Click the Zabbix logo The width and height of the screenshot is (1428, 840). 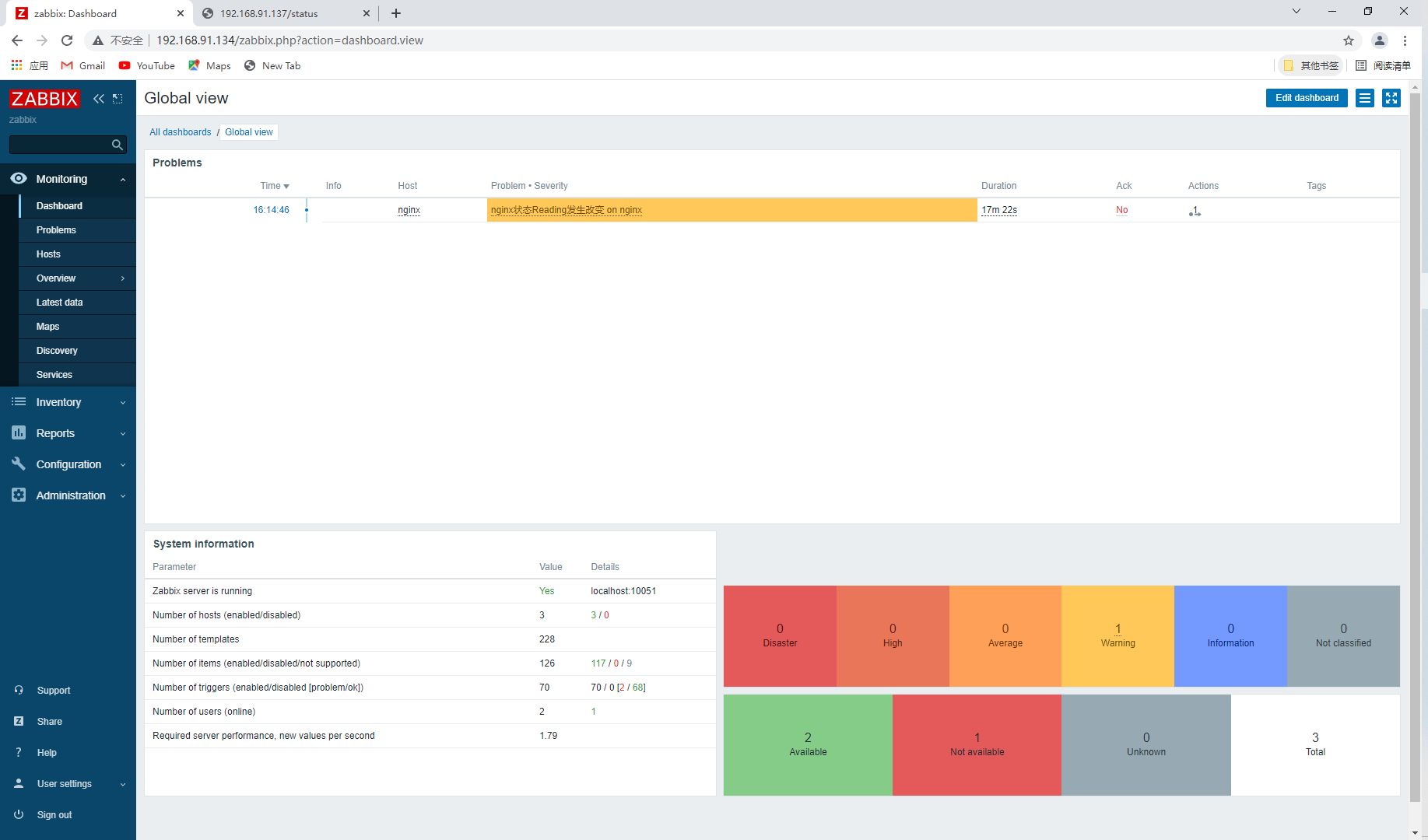pos(44,99)
